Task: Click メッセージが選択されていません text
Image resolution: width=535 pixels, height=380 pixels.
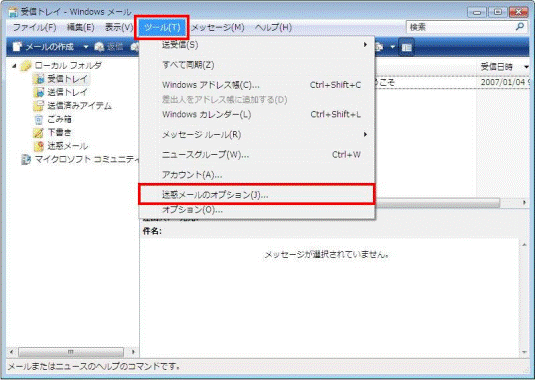Action: click(327, 254)
